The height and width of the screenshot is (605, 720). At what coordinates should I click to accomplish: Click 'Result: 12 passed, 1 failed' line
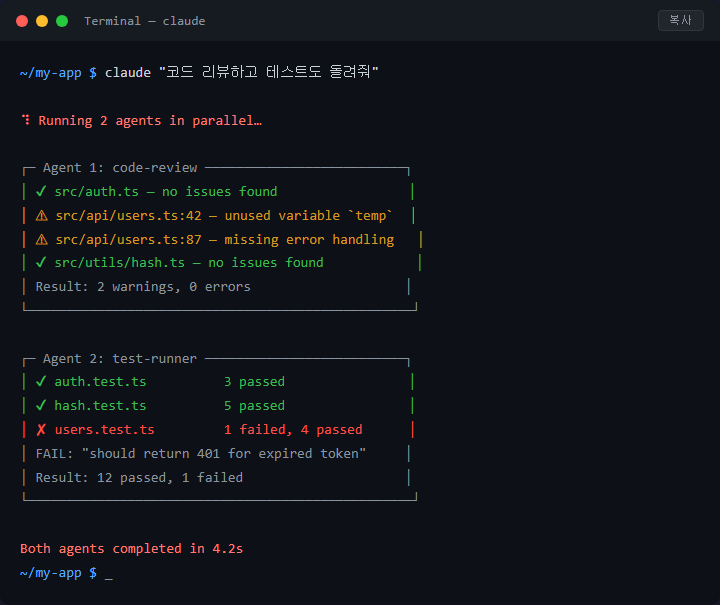click(139, 478)
